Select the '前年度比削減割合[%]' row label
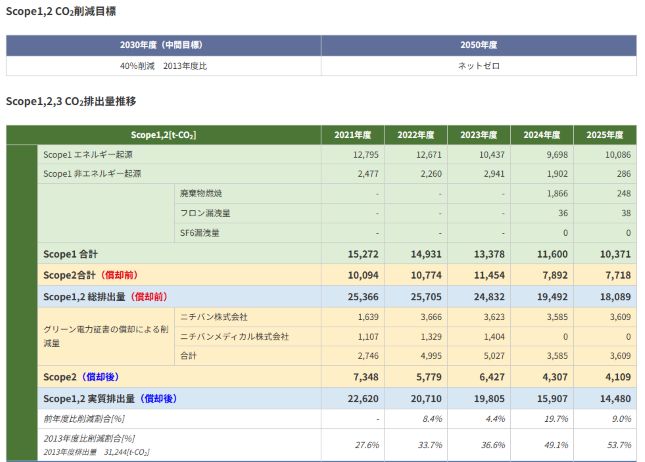Image resolution: width=645 pixels, height=462 pixels. [x=84, y=419]
